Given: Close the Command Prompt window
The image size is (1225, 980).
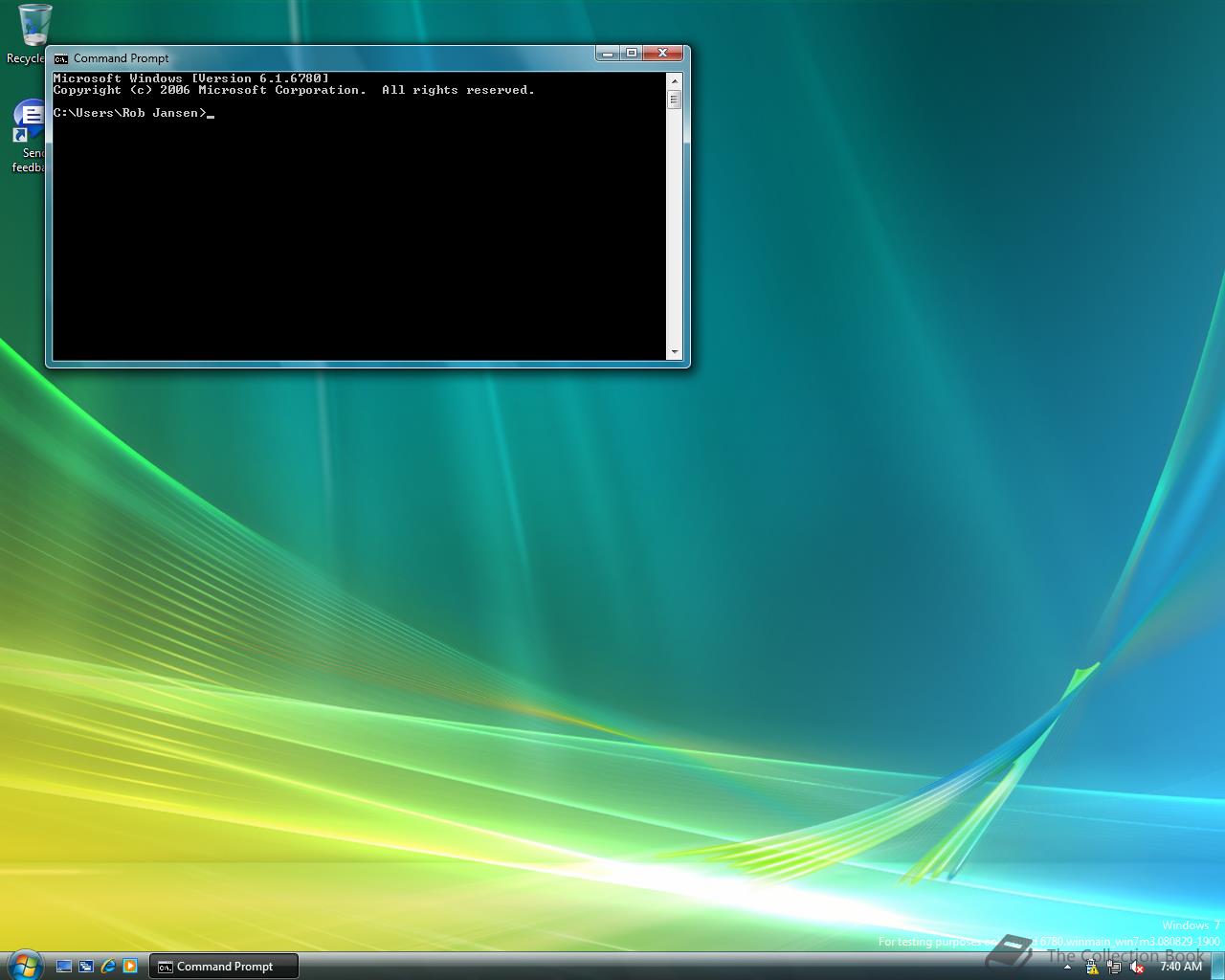Looking at the screenshot, I should pos(663,54).
